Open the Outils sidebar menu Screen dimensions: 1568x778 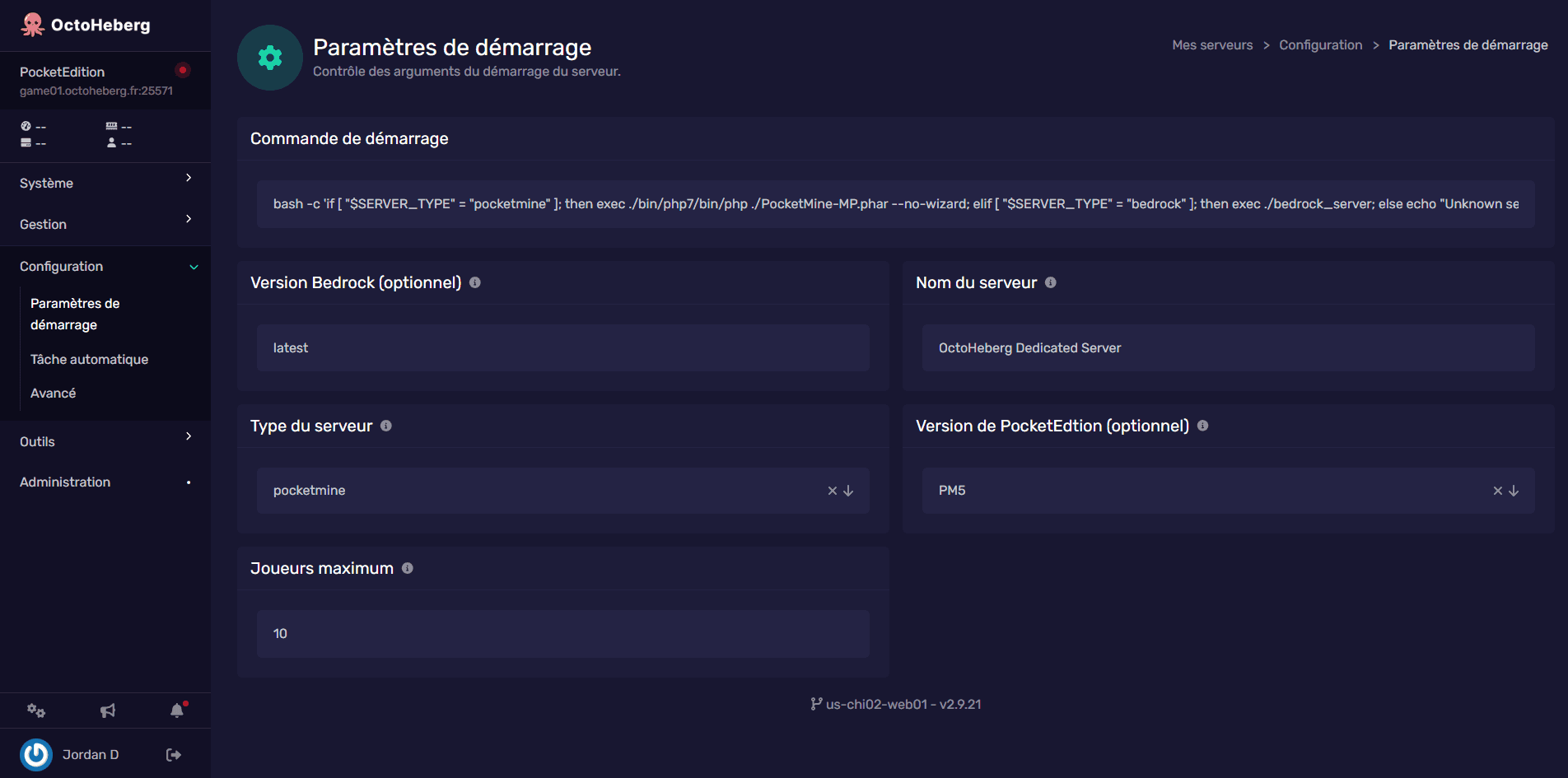(105, 441)
